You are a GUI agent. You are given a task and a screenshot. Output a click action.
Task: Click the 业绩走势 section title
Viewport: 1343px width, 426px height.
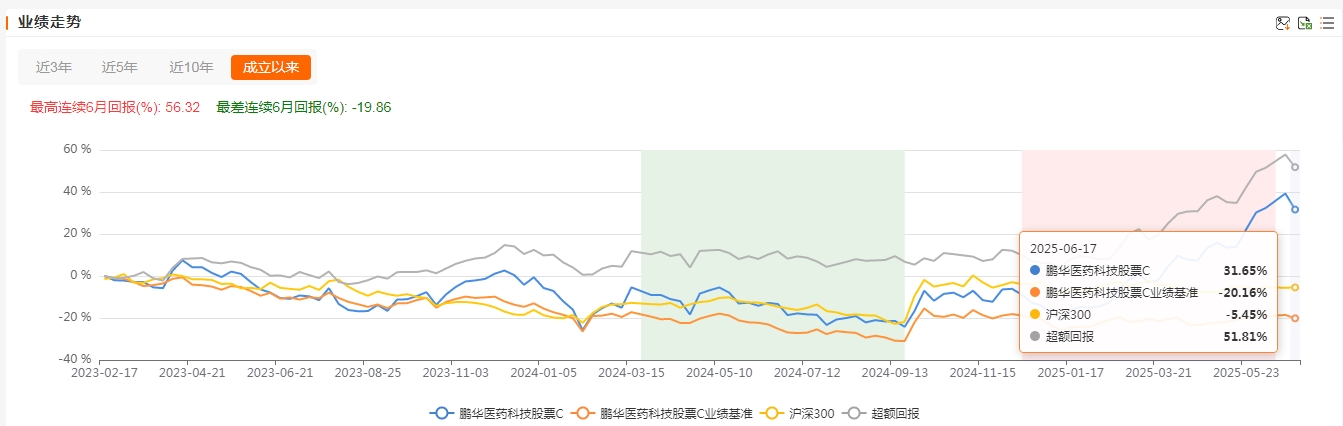point(46,21)
